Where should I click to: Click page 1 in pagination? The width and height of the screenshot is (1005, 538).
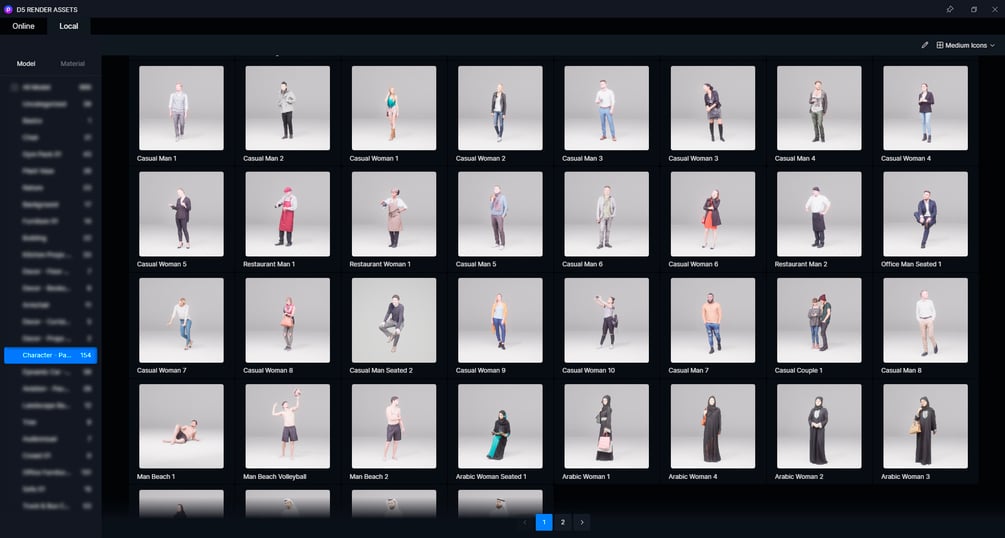coord(544,523)
